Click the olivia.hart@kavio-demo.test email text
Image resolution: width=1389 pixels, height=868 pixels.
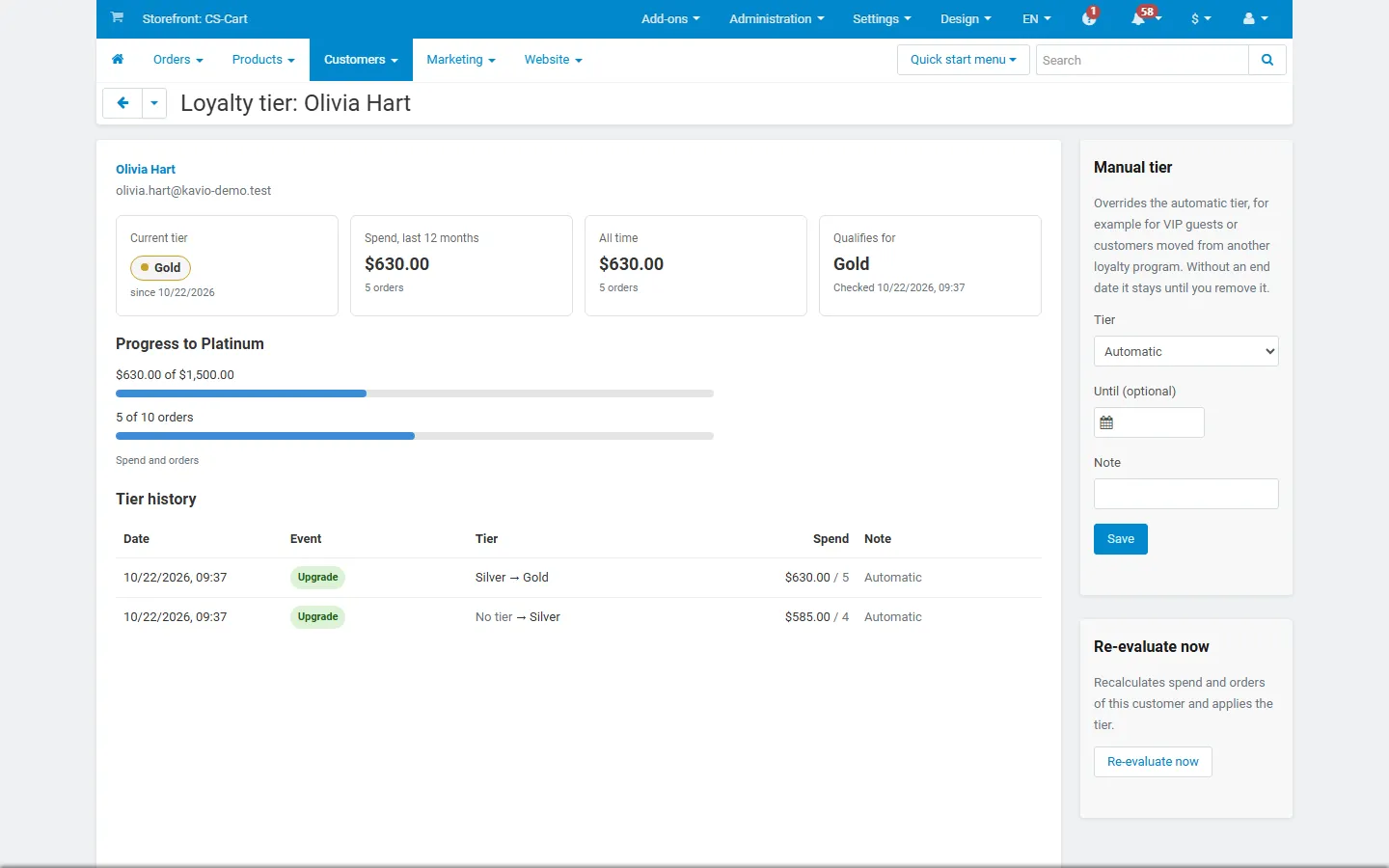point(194,191)
